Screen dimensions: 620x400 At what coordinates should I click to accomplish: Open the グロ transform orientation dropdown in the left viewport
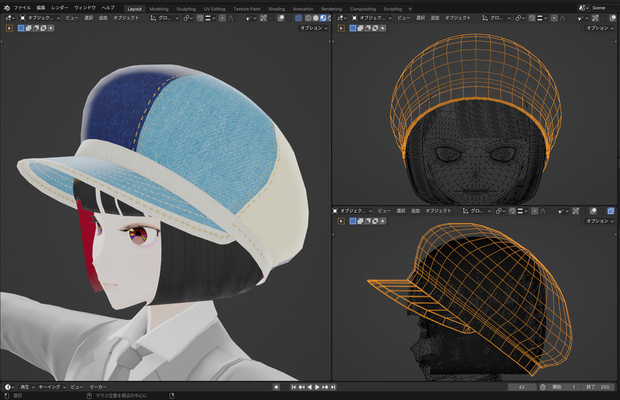(x=164, y=18)
